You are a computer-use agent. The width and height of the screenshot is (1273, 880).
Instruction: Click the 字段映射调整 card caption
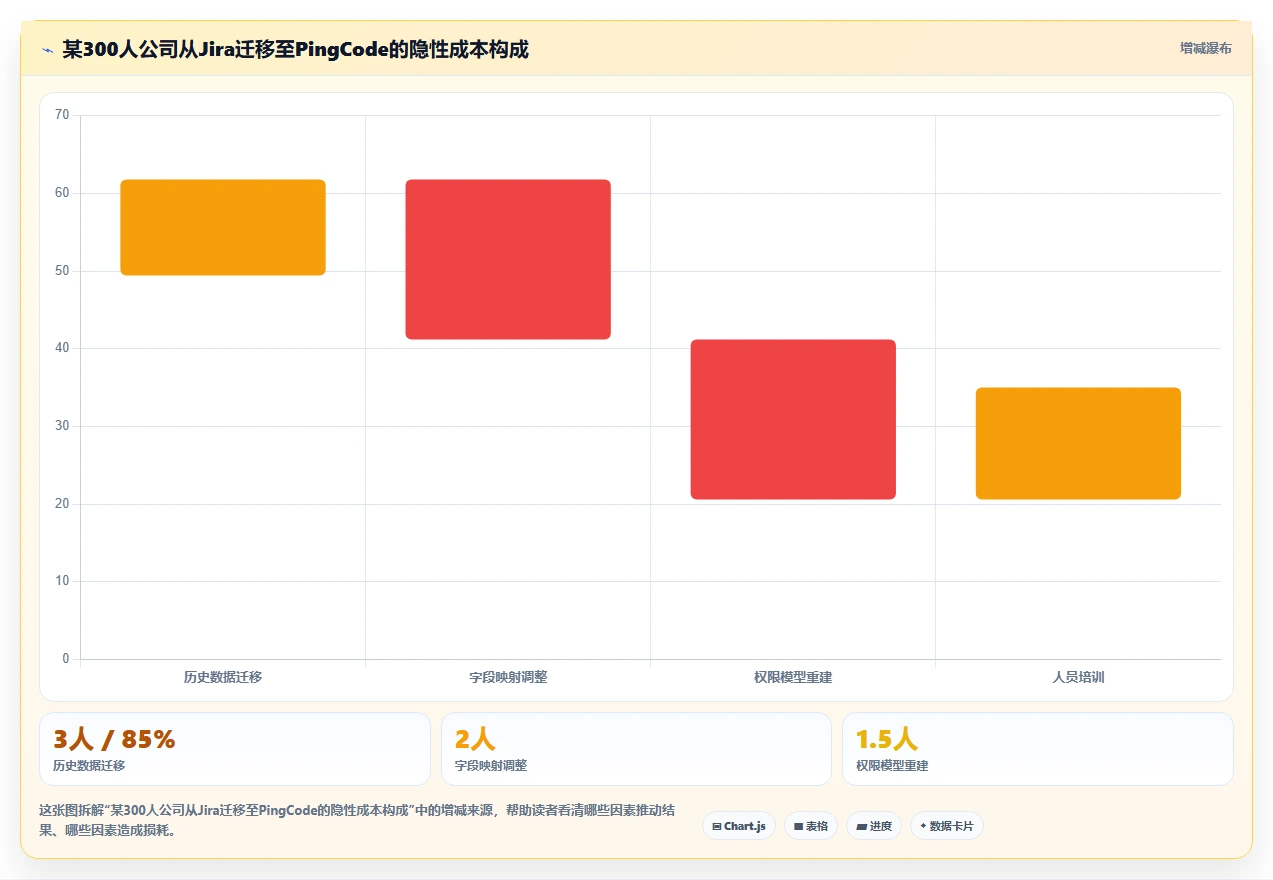(x=491, y=766)
